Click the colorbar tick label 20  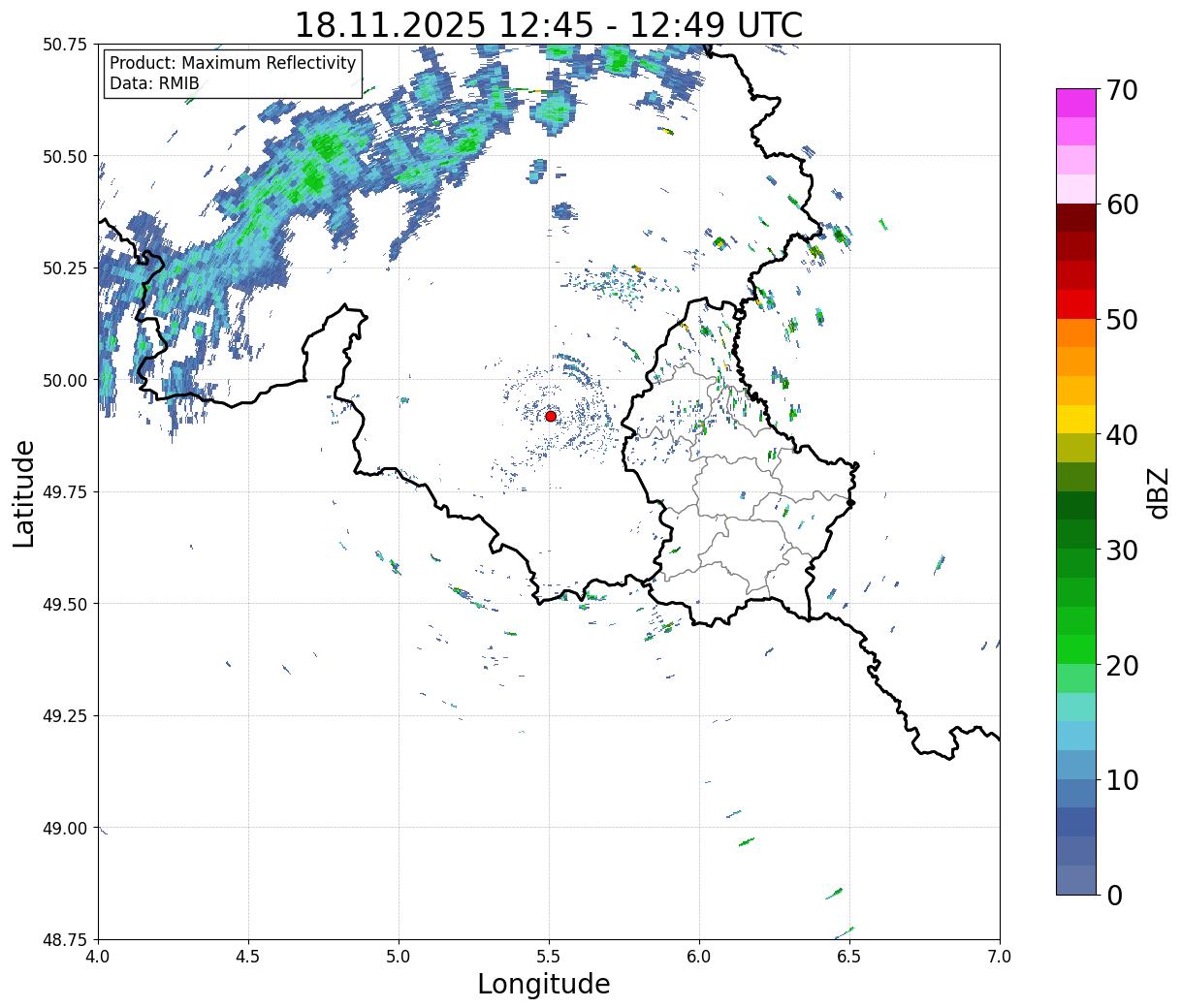point(1122,665)
